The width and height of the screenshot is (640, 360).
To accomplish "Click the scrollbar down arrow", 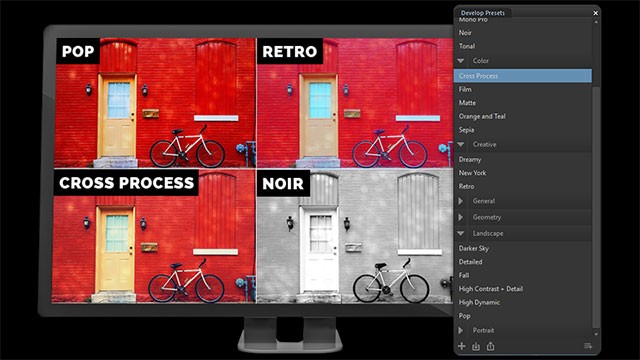I will (596, 334).
